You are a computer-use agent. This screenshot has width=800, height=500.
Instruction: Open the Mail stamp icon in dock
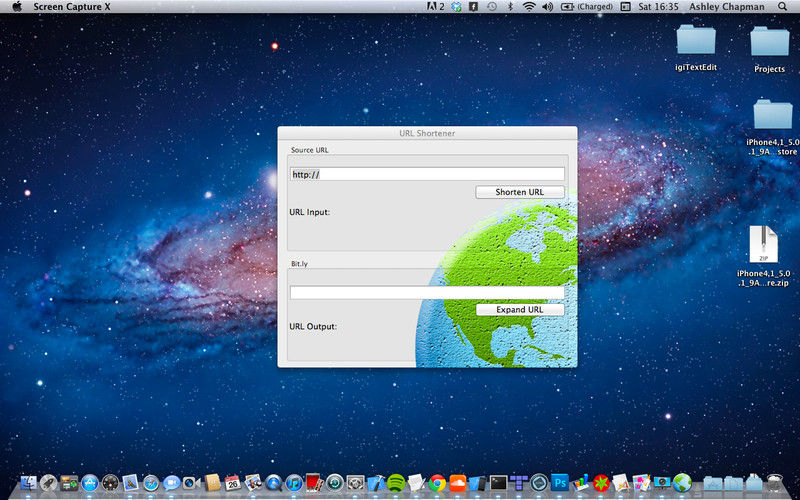tap(130, 483)
